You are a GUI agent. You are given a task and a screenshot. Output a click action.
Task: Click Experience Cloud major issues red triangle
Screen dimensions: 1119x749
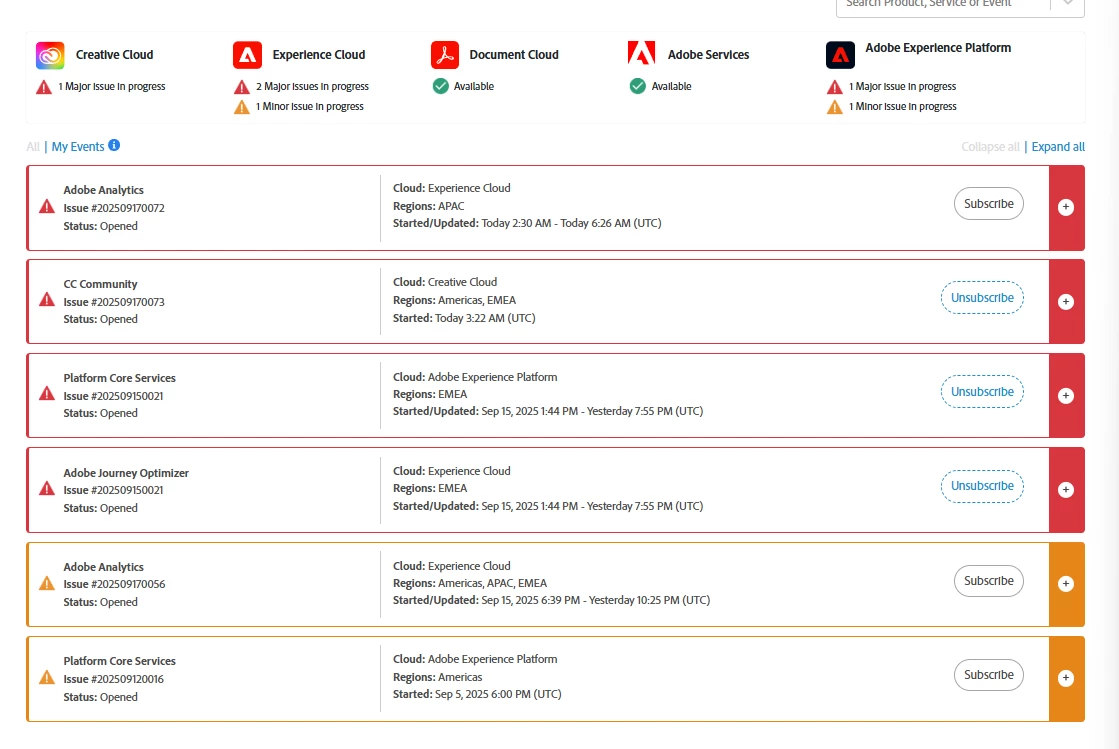coord(242,87)
